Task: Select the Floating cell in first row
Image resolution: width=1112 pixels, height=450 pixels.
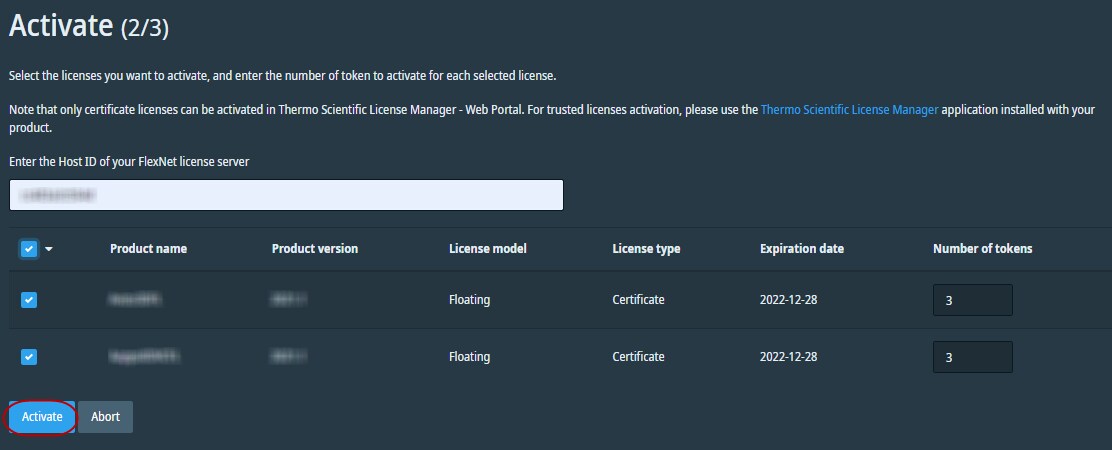Action: [x=469, y=300]
